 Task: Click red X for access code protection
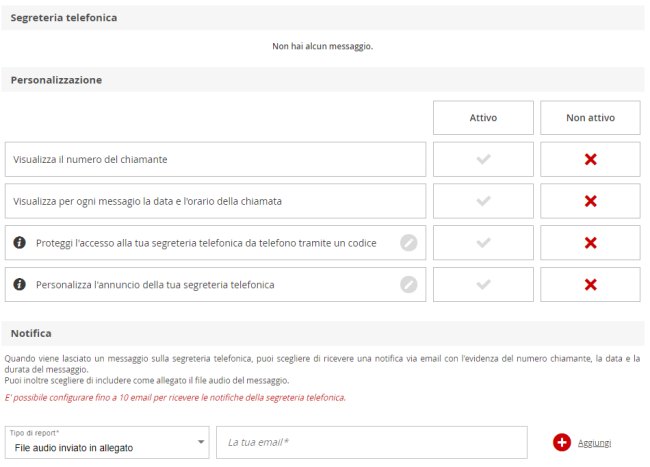(590, 243)
